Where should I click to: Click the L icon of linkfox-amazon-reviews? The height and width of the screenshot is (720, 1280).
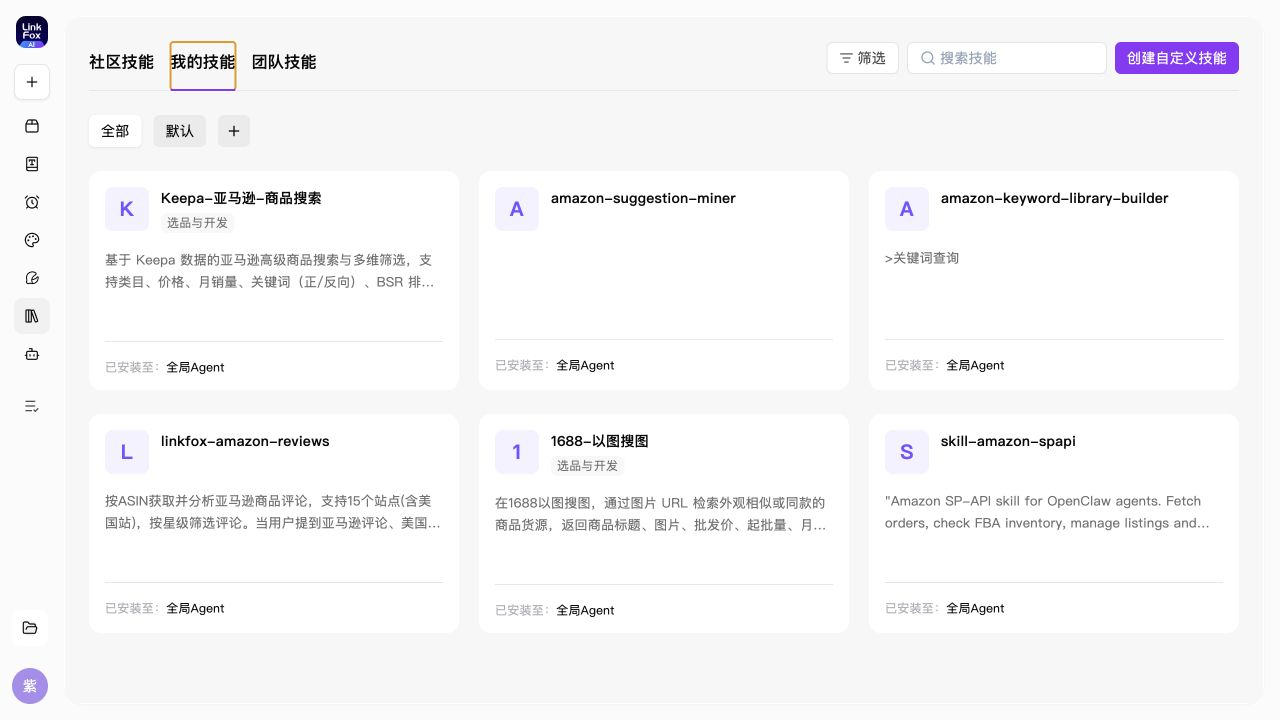click(x=127, y=452)
